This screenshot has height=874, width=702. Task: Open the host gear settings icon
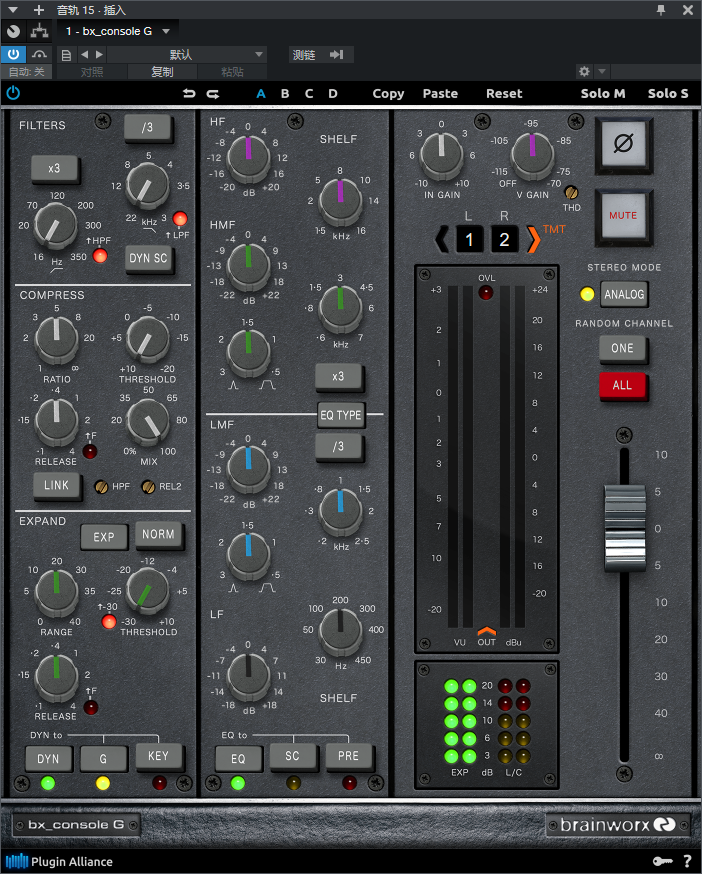pyautogui.click(x=584, y=71)
